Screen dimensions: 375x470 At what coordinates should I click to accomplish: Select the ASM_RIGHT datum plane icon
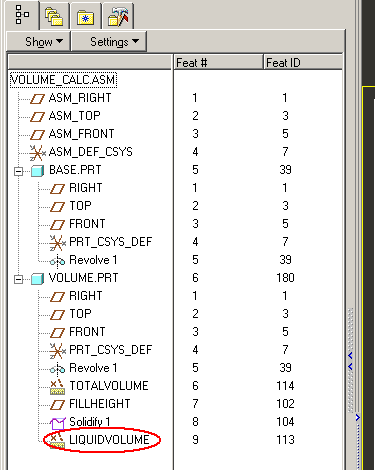(x=37, y=99)
